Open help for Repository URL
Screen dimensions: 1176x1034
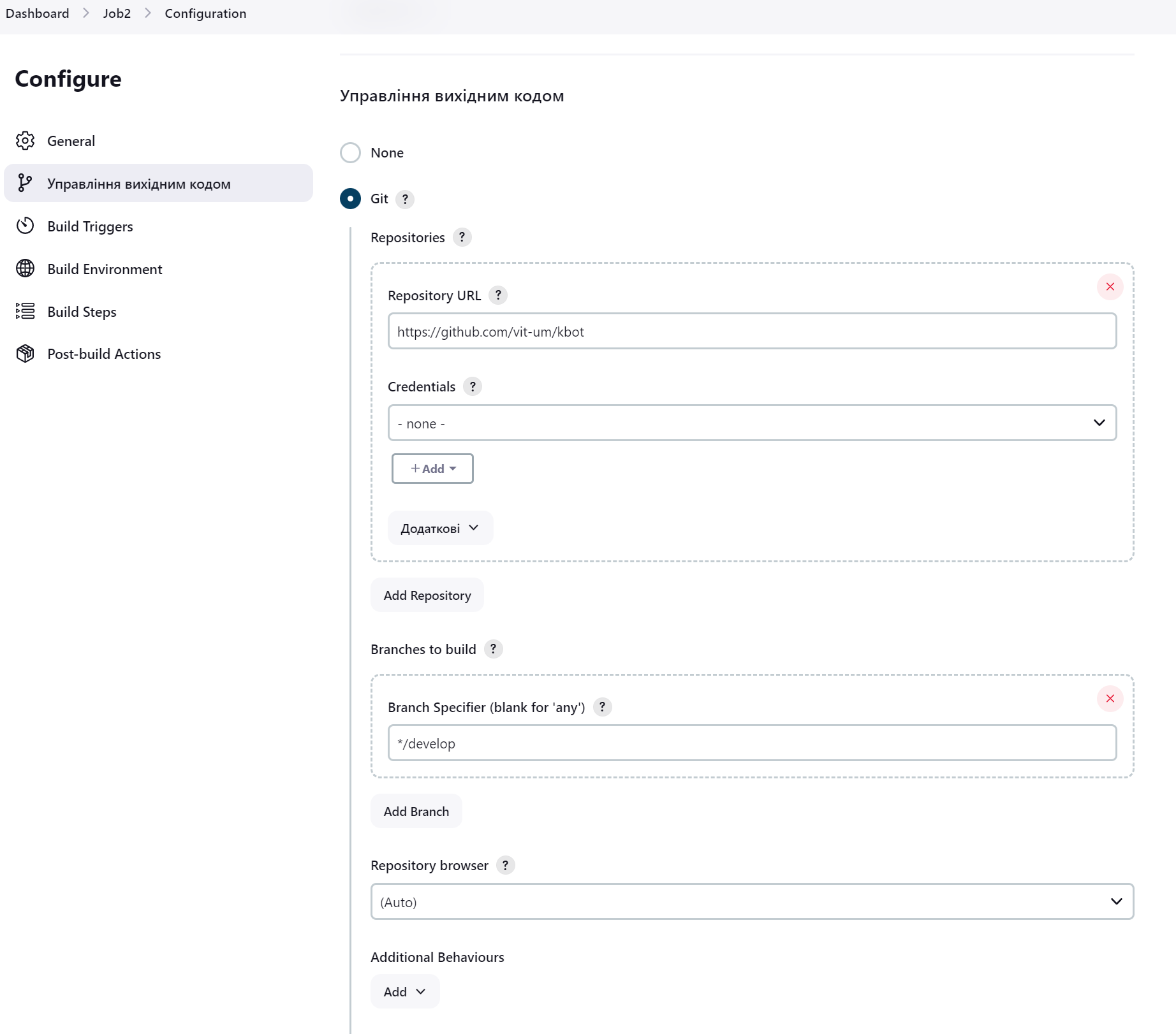pos(498,296)
